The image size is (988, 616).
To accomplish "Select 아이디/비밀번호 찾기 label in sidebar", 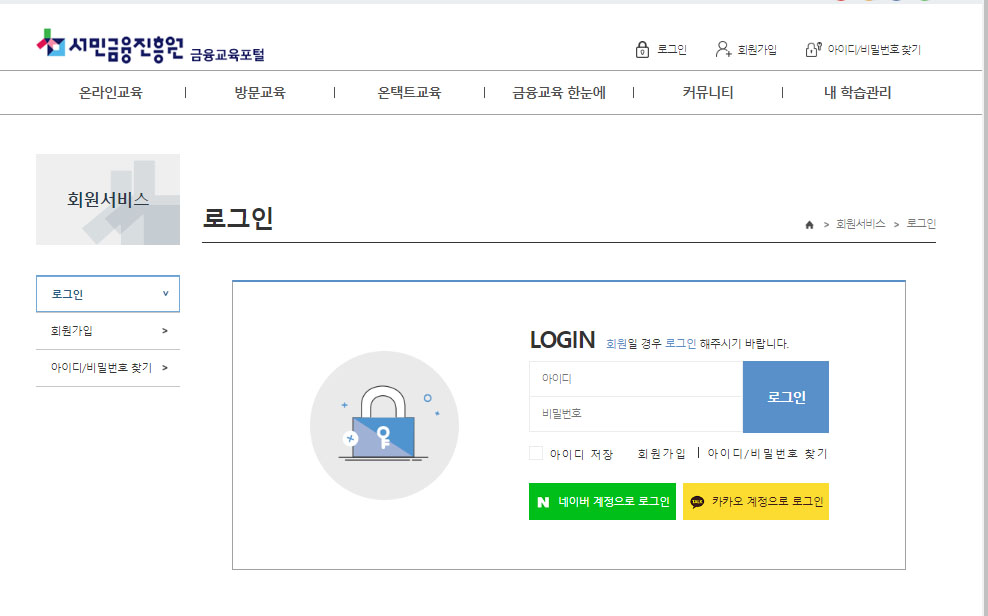I will click(101, 368).
